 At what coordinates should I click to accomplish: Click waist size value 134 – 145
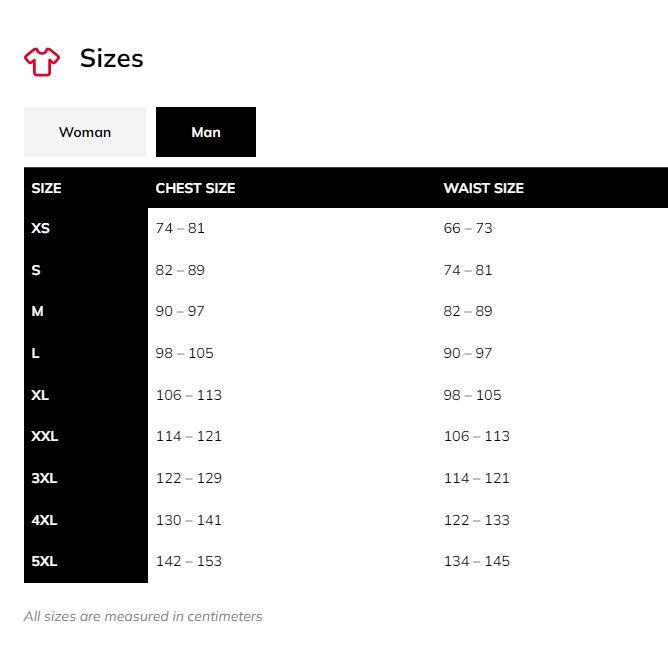click(477, 561)
